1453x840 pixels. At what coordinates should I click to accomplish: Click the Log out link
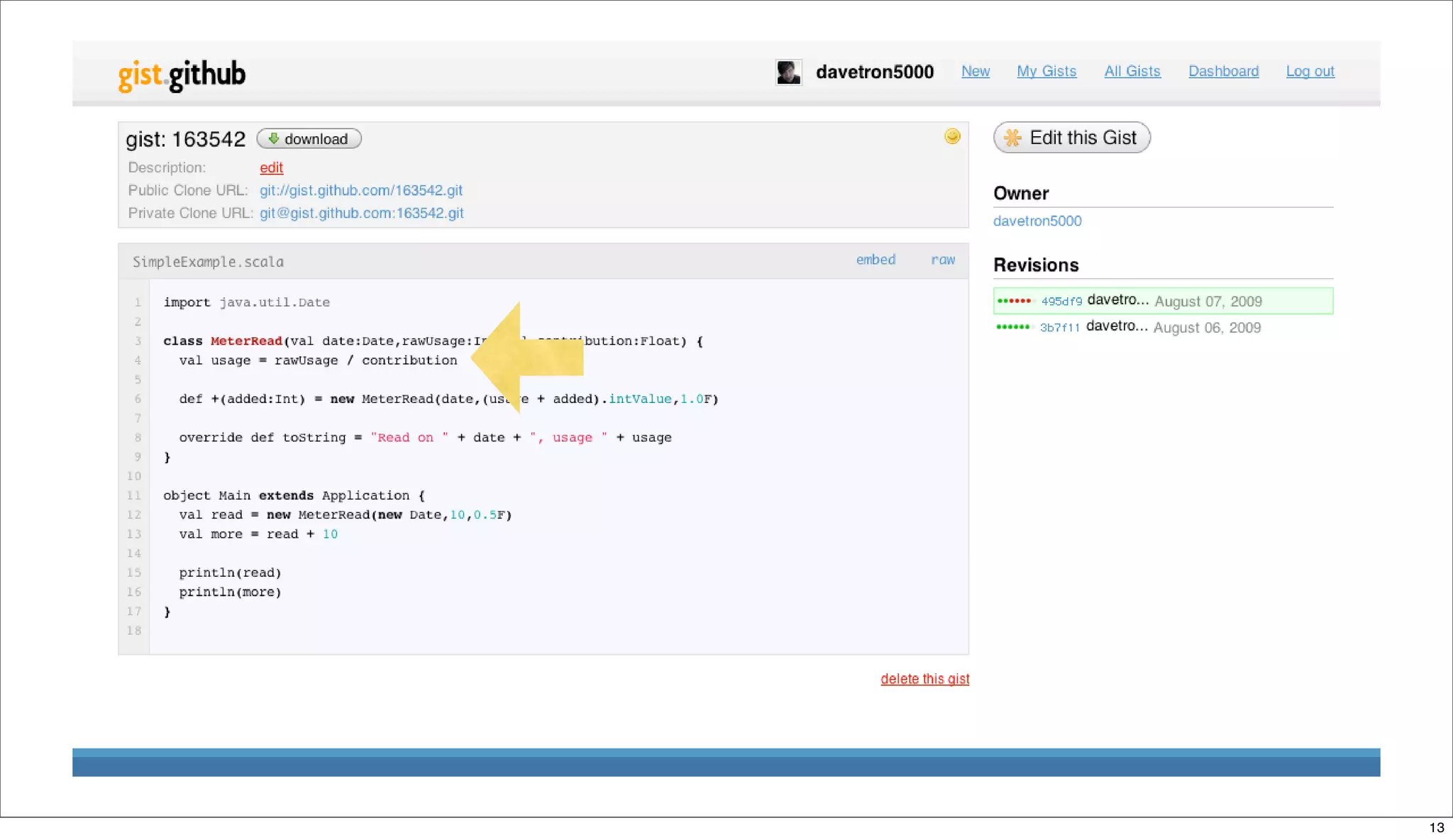click(x=1310, y=72)
